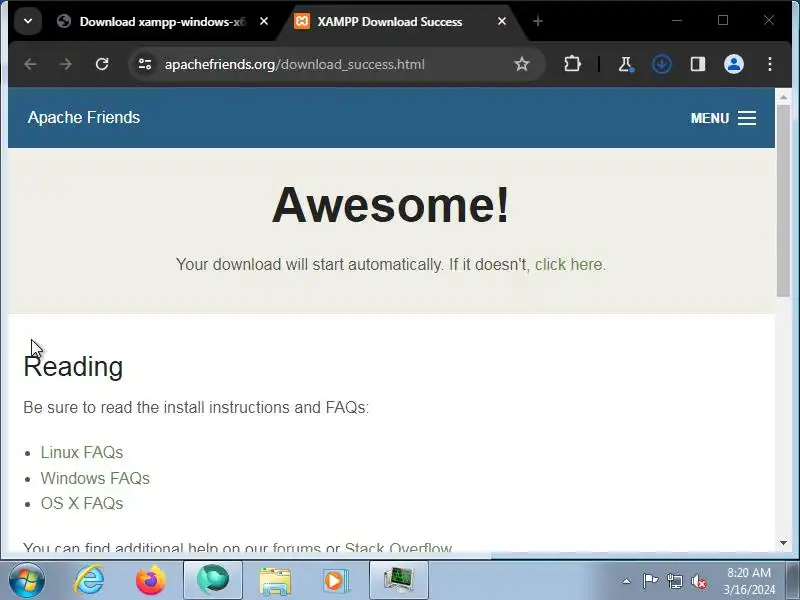Click the Reading section heading
The width and height of the screenshot is (800, 600).
click(73, 366)
